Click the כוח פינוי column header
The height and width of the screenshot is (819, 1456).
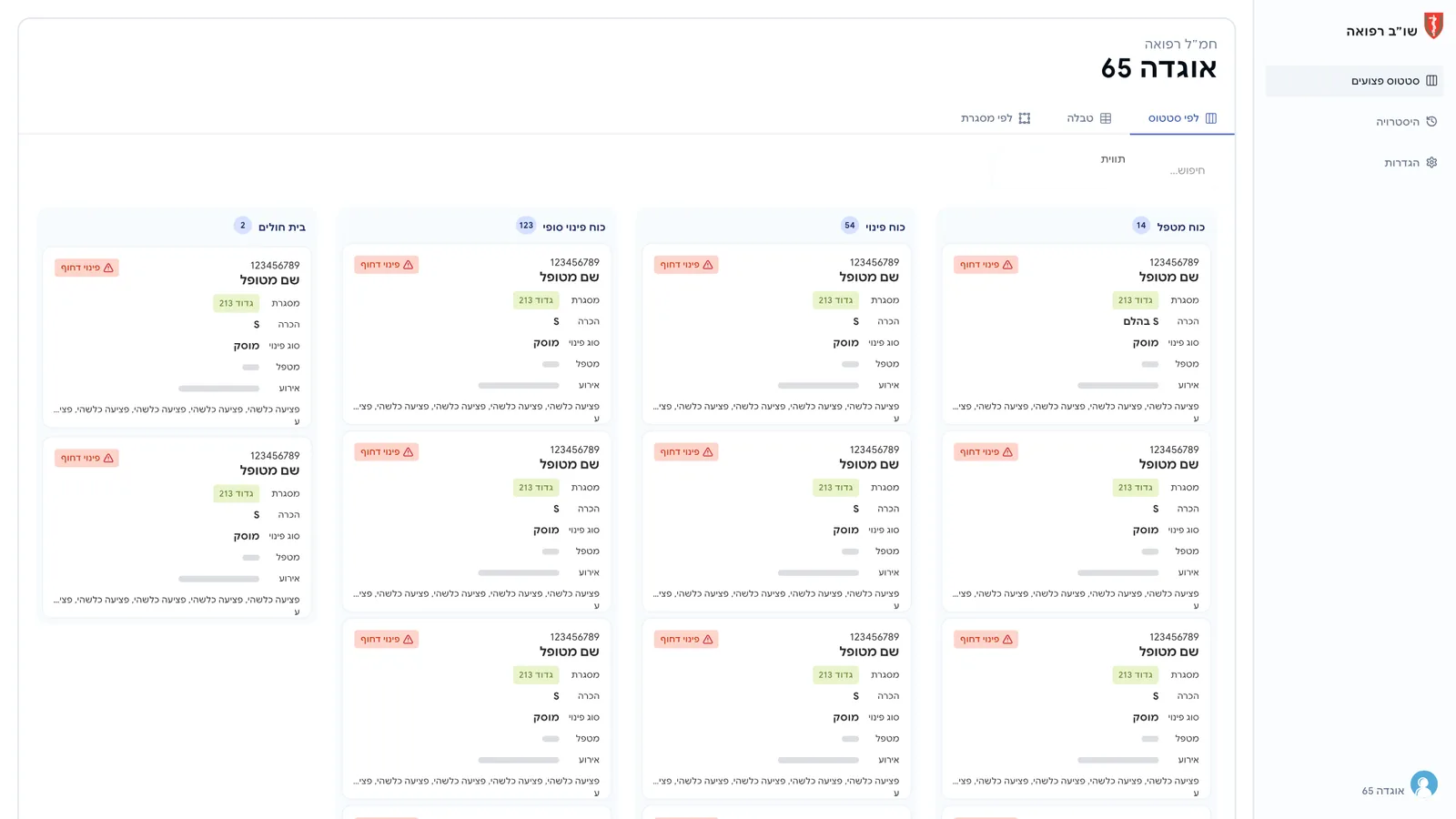(885, 227)
